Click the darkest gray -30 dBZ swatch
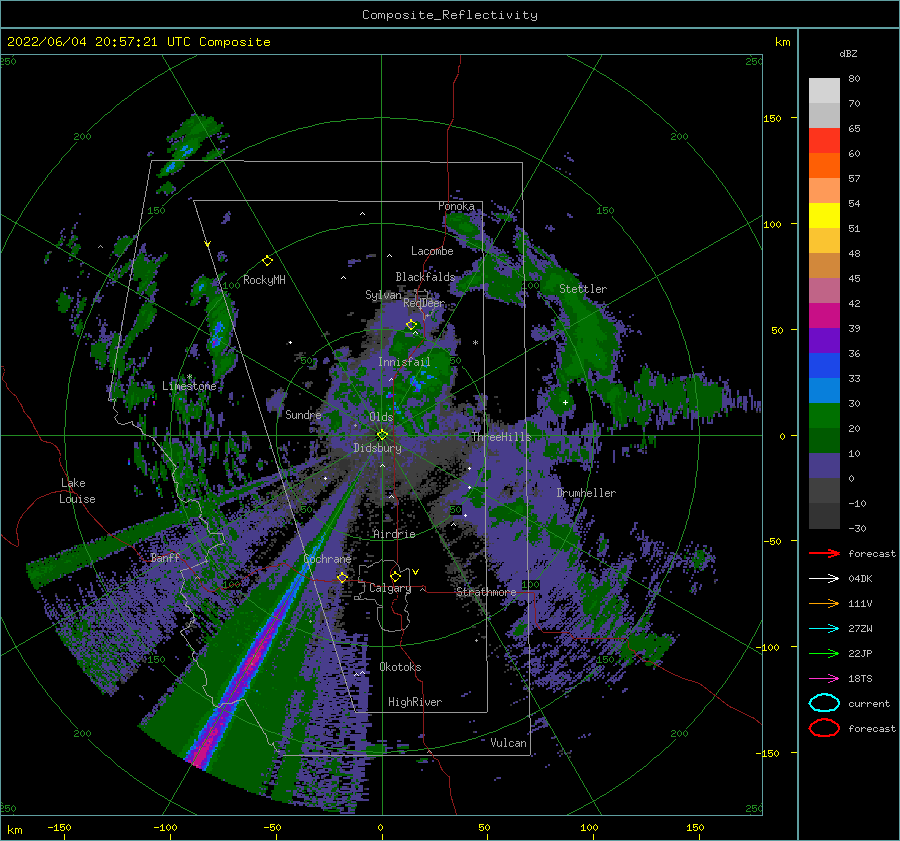The width and height of the screenshot is (900, 841). click(824, 516)
